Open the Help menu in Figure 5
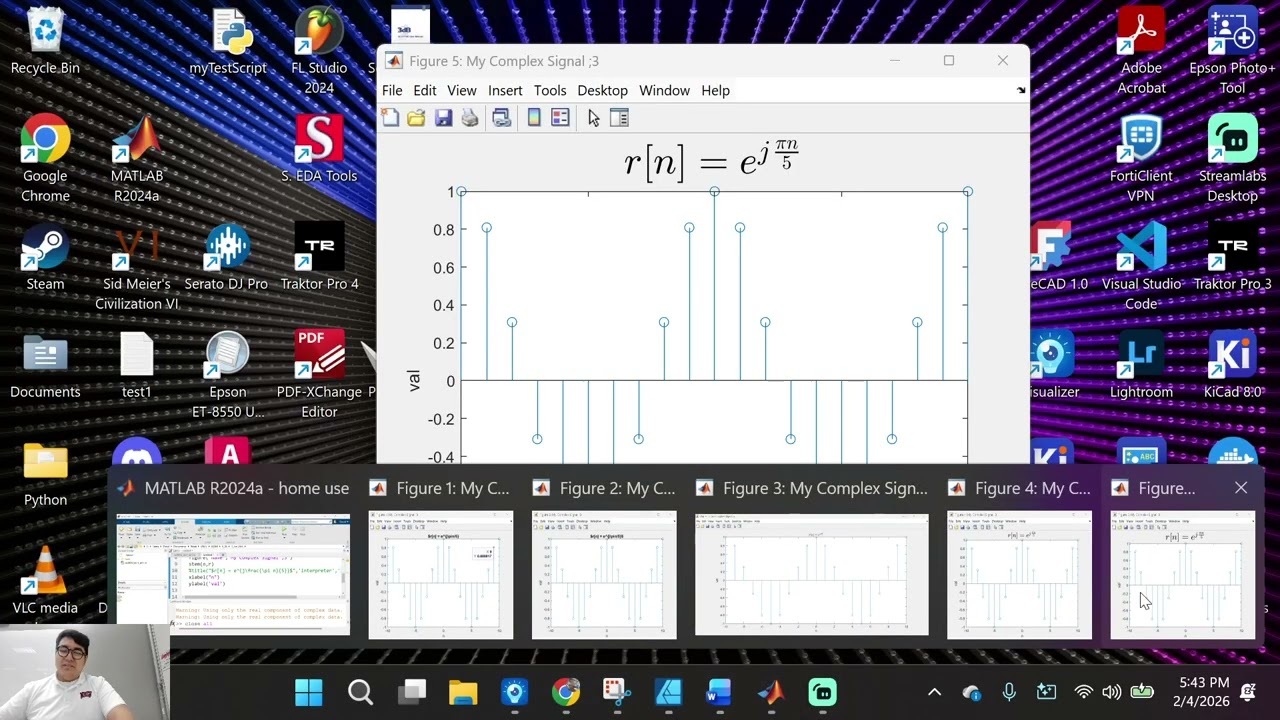1280x720 pixels. pos(715,90)
